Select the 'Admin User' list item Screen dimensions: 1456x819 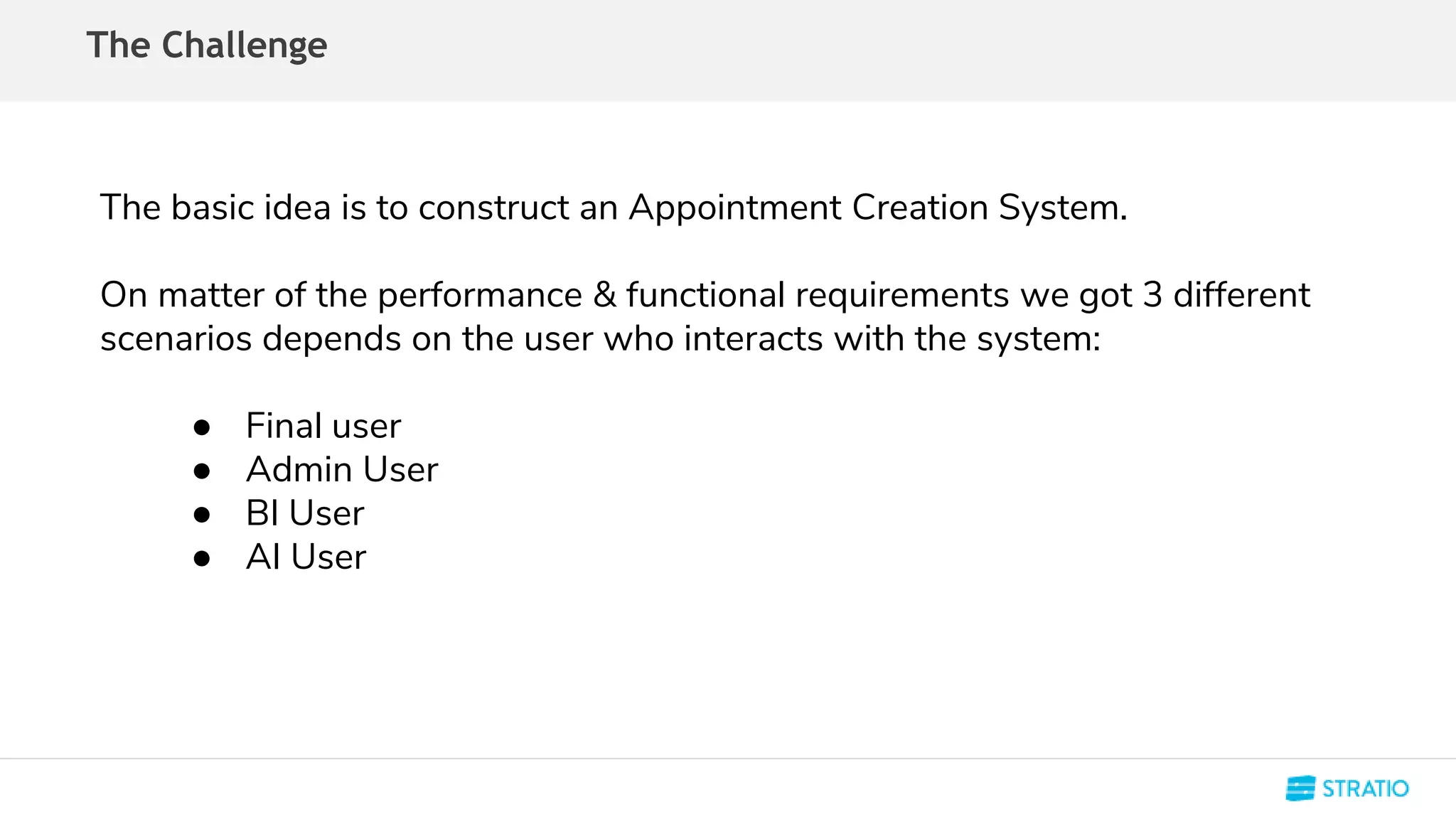point(342,470)
